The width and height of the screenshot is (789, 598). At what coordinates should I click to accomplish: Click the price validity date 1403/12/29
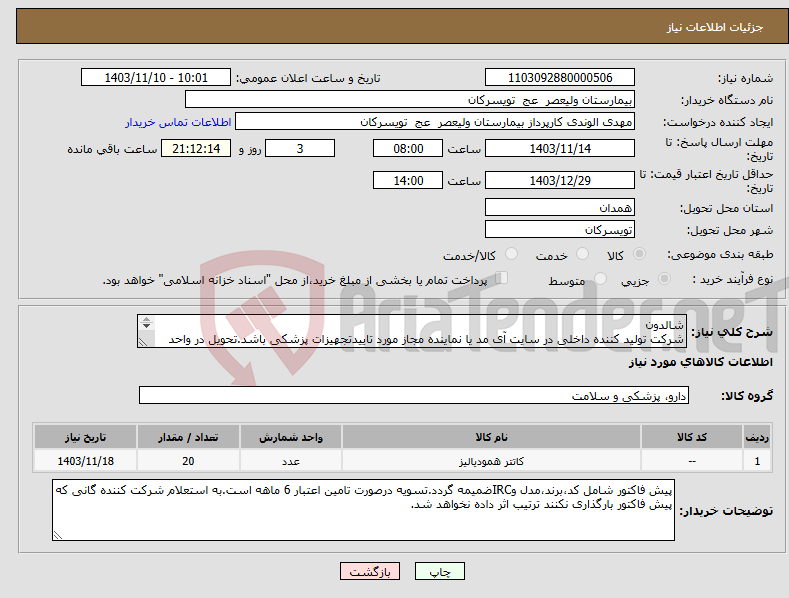point(560,180)
